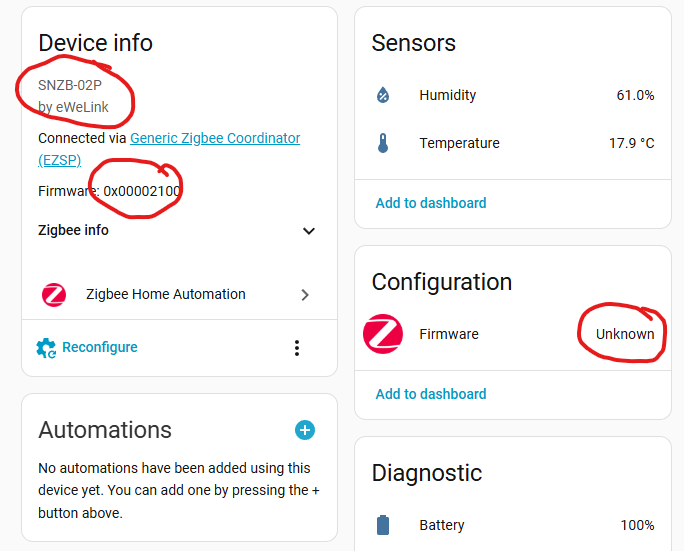Viewport: 684px width, 551px height.
Task: Expand the Zigbee info section
Action: [x=309, y=231]
